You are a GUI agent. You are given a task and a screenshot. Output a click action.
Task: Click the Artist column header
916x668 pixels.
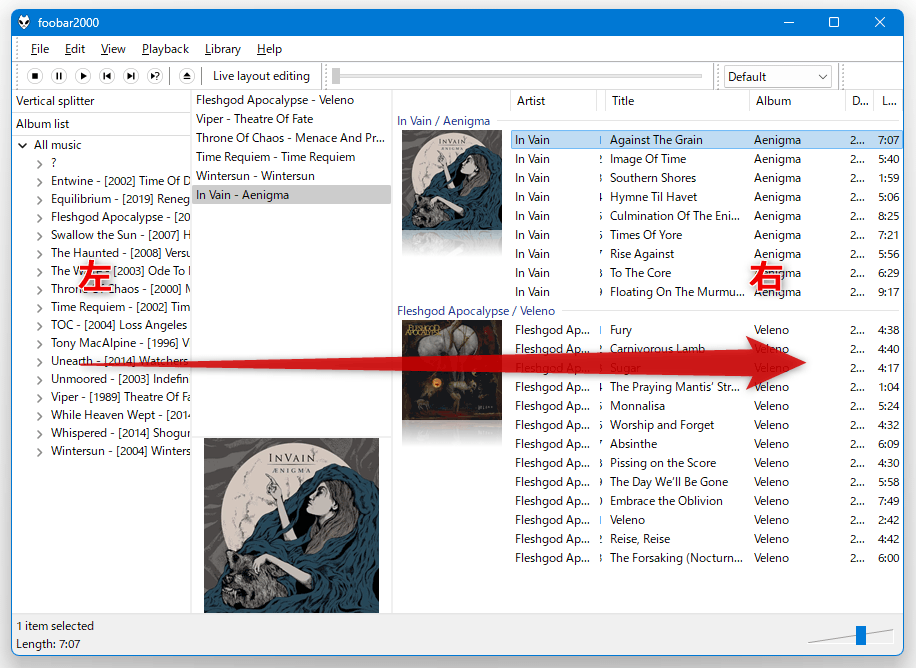[554, 101]
